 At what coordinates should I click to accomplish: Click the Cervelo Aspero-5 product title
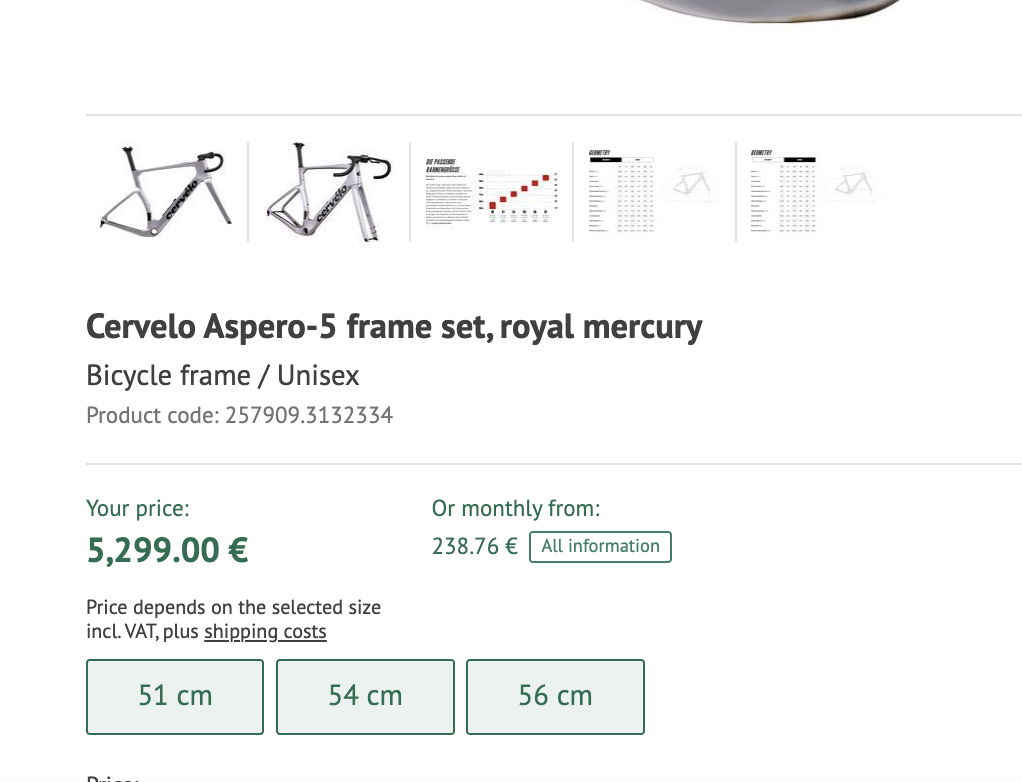[394, 327]
